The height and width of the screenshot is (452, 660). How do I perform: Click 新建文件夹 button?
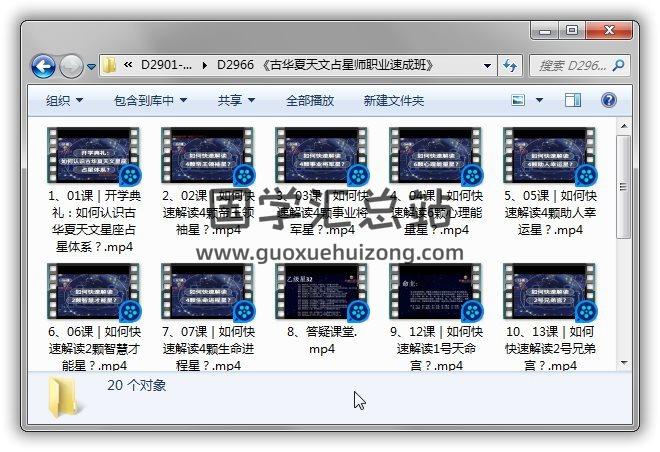[x=394, y=100]
